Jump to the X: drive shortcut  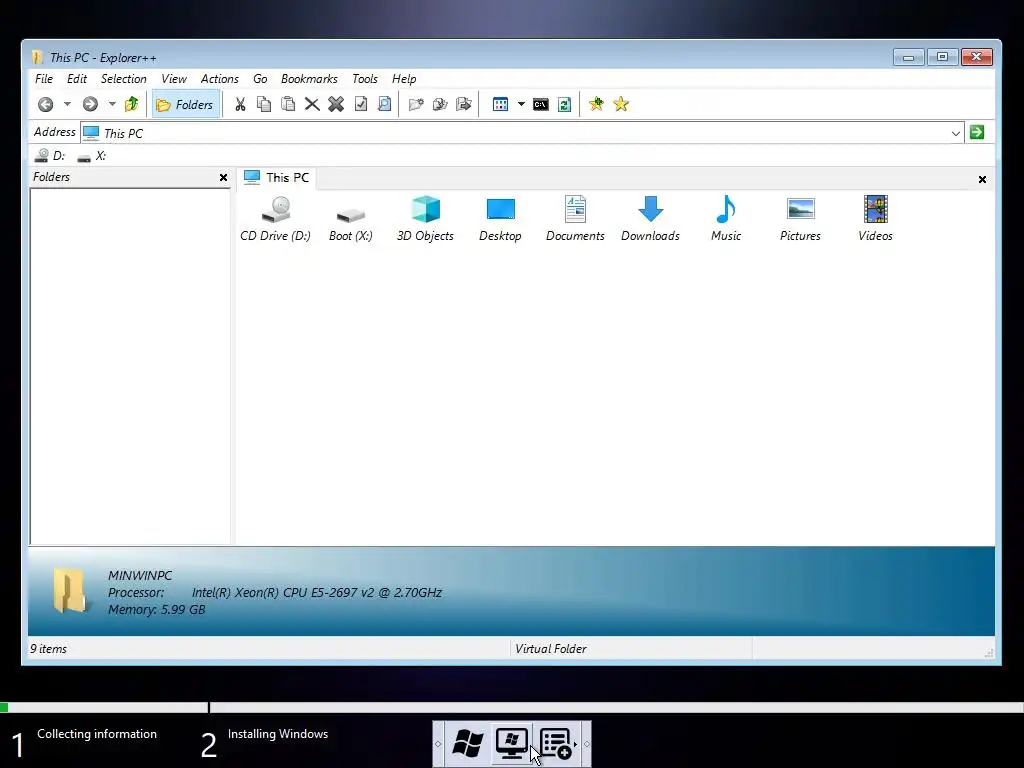click(91, 156)
